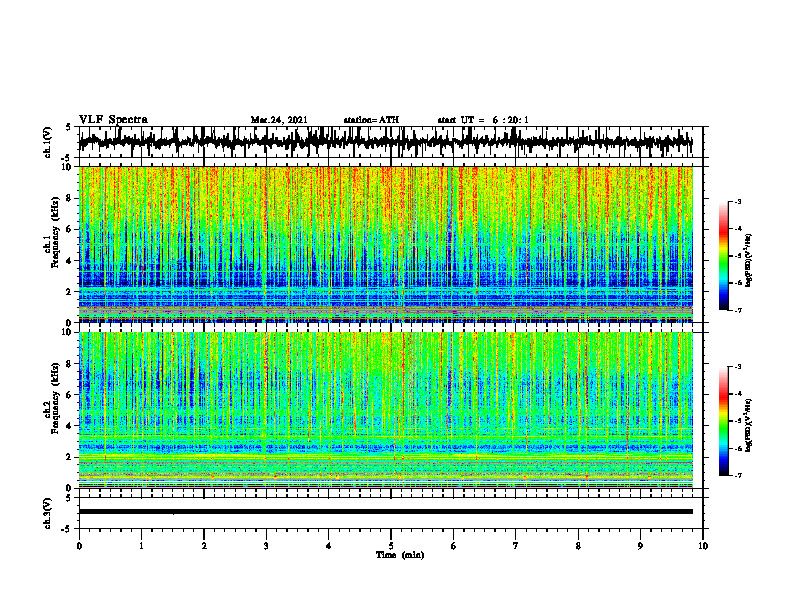Click the "ch.1(V)" waveform axis label

pos(48,142)
